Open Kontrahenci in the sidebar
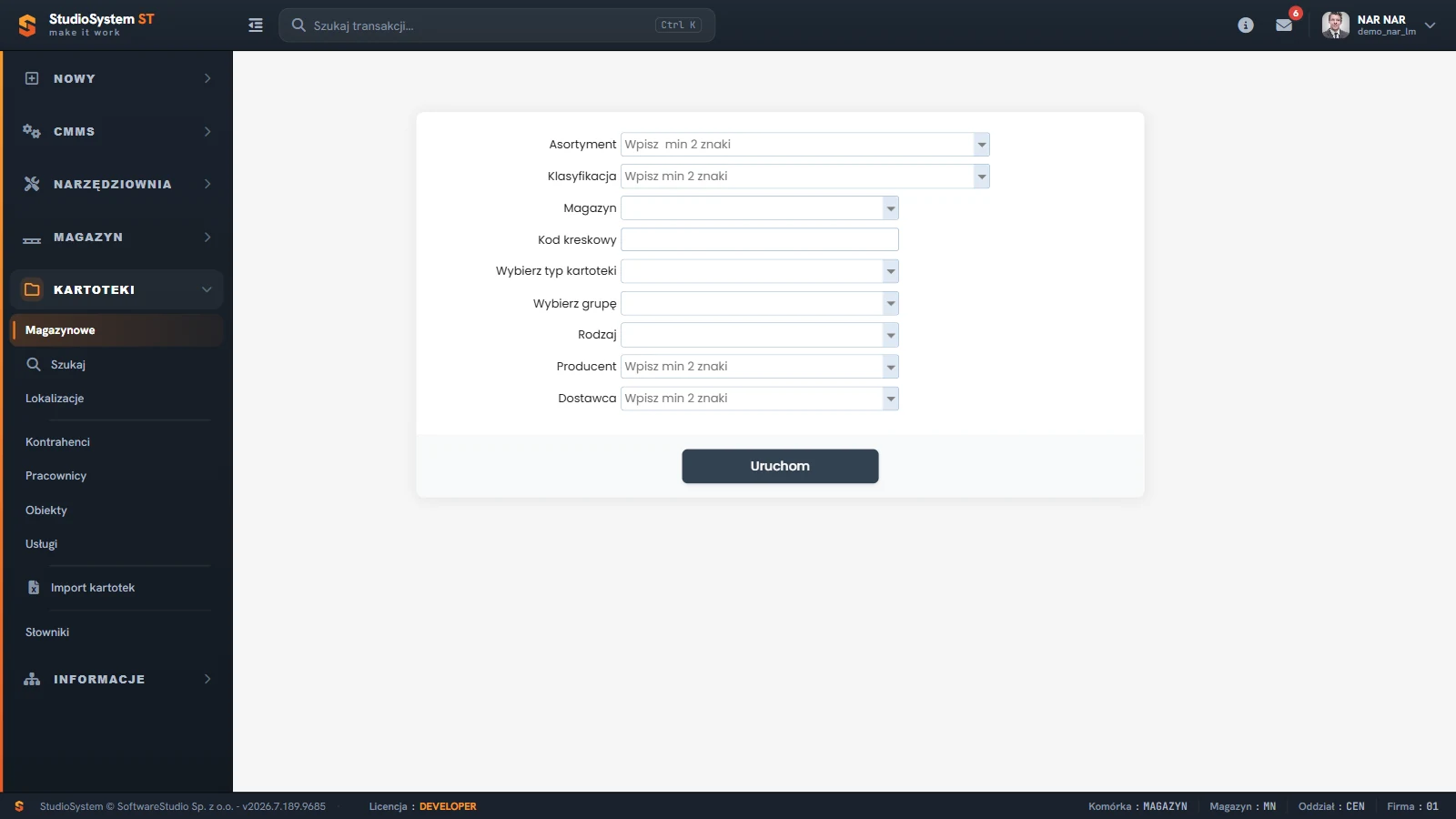 [57, 442]
